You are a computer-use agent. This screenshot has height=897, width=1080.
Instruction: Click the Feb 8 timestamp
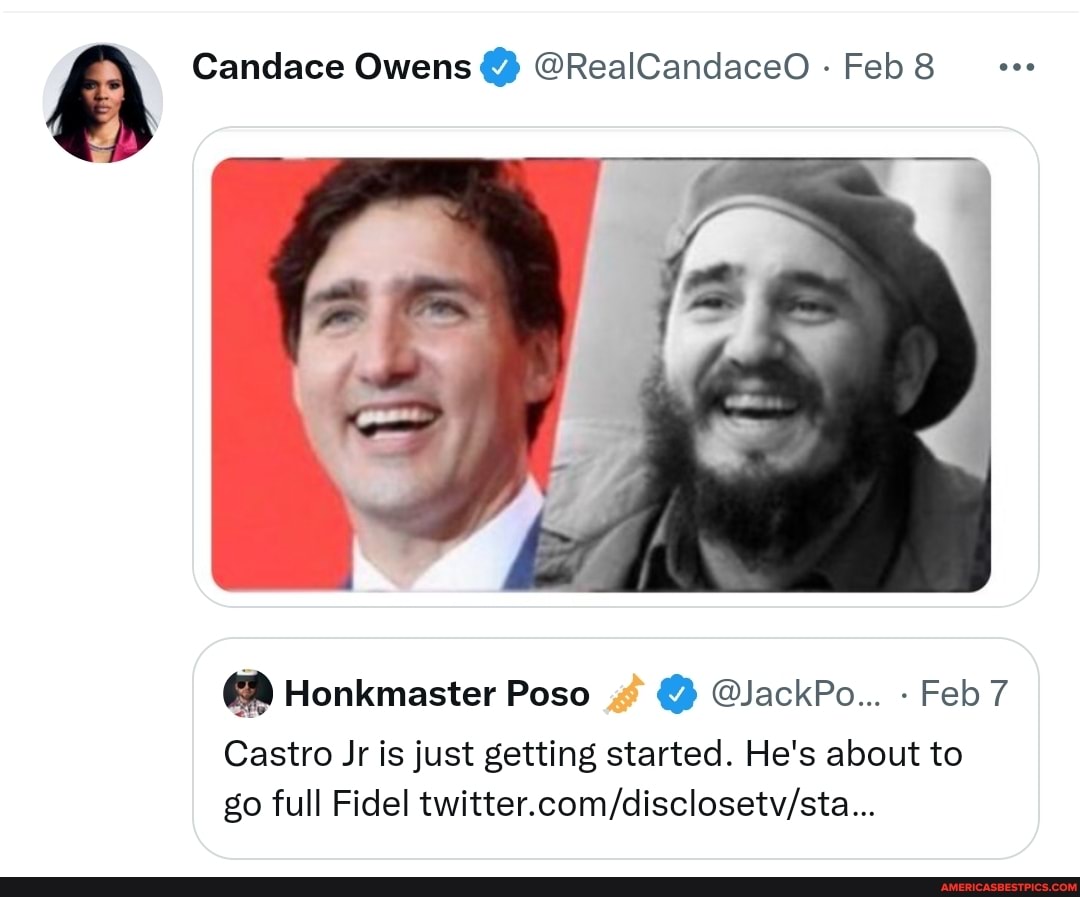click(x=888, y=66)
